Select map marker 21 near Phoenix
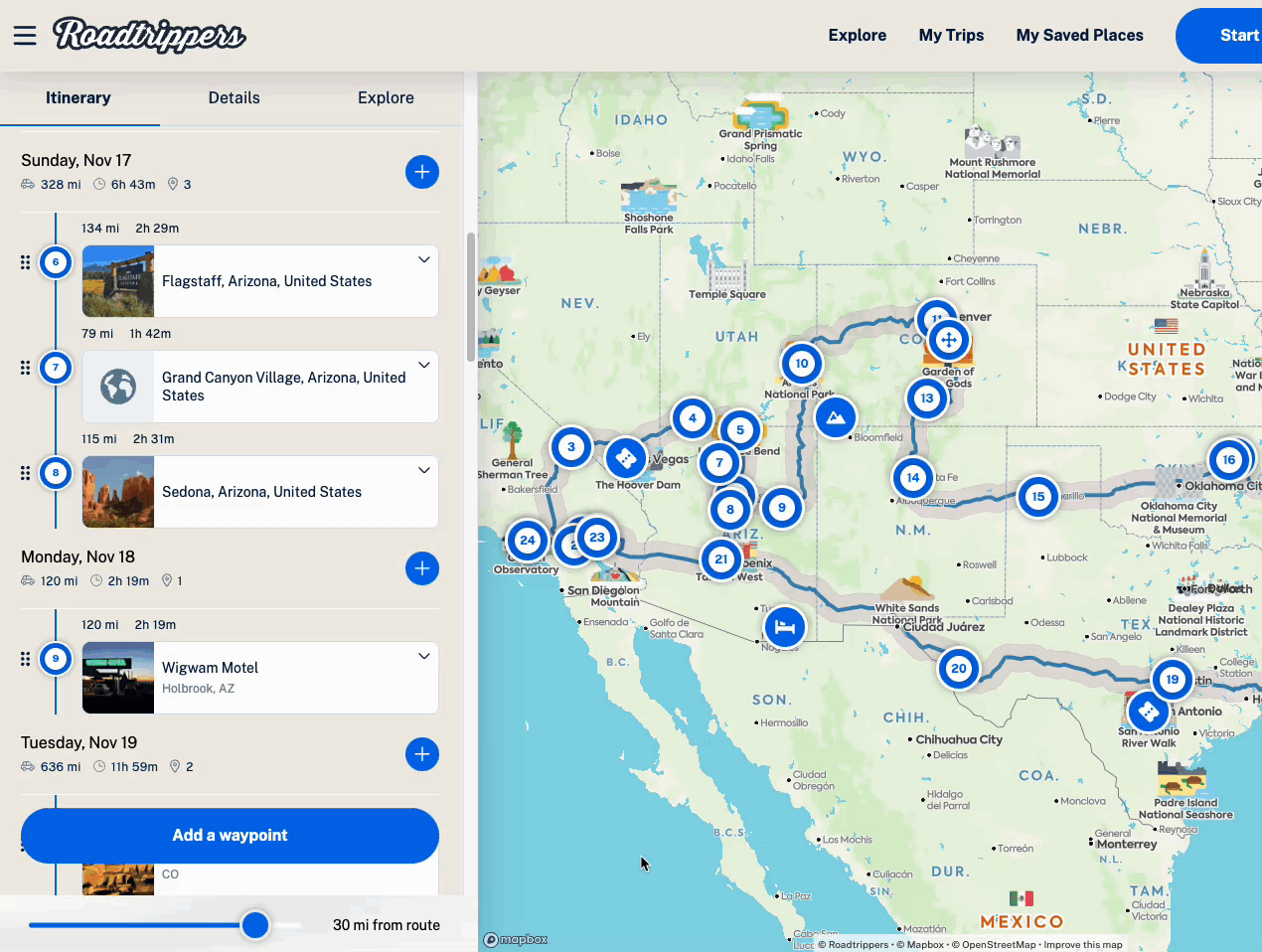Viewport: 1262px width, 952px height. coord(721,559)
